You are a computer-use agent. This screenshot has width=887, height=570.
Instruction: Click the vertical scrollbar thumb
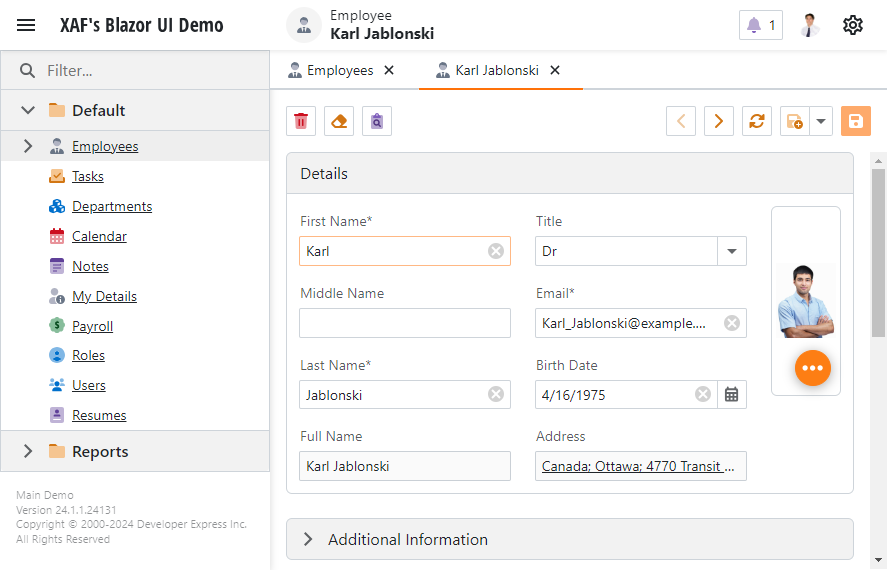click(x=879, y=253)
